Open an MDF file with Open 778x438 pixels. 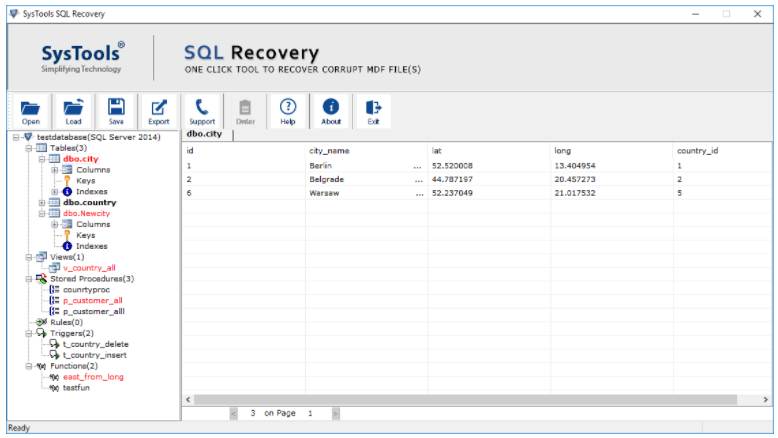tap(30, 111)
